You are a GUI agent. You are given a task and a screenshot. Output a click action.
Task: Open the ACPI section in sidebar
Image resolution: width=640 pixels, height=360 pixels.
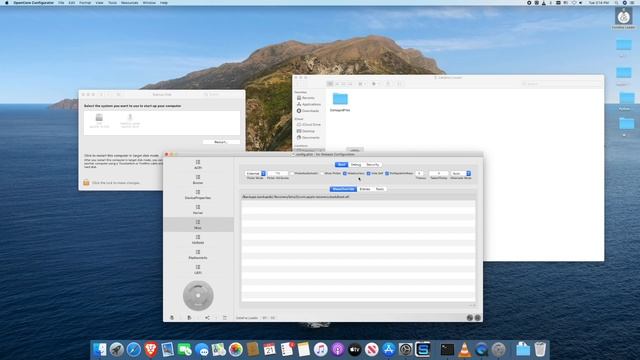[198, 164]
